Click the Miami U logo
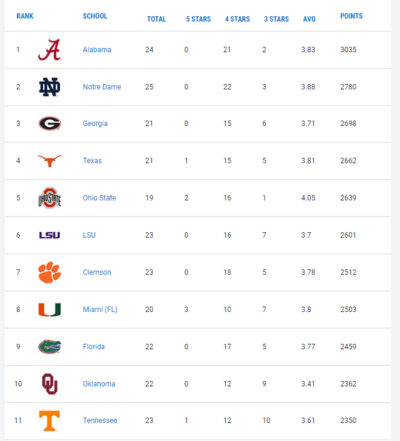 click(49, 310)
